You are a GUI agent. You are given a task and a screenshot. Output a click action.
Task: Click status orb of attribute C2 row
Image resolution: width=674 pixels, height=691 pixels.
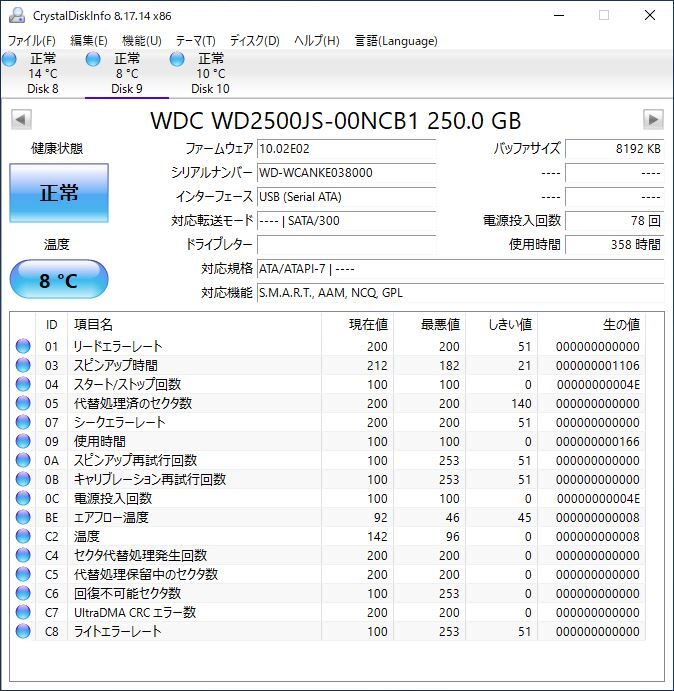(x=23, y=536)
